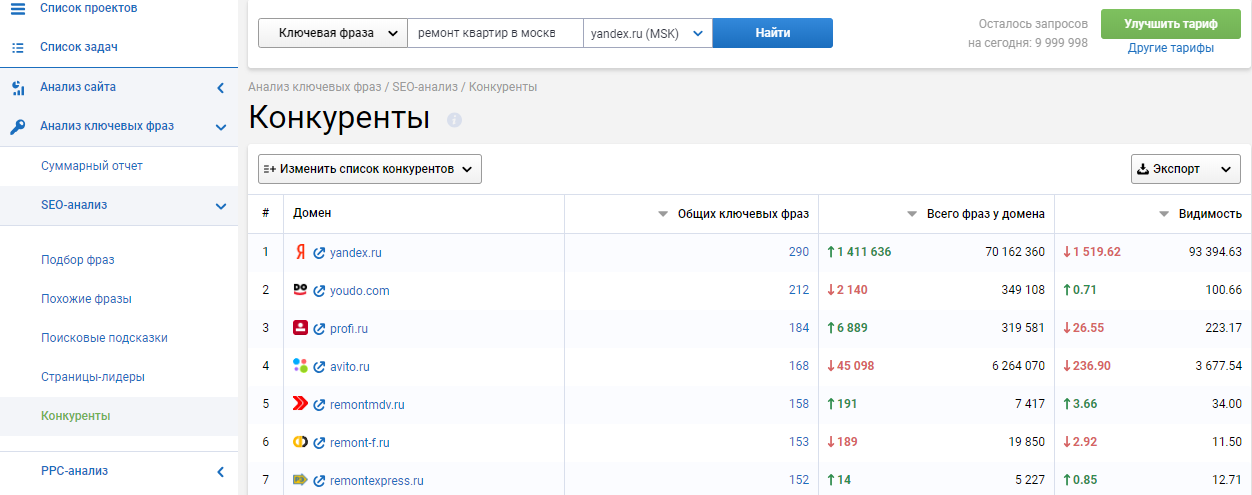Click the yandex.ru favicon
The width and height of the screenshot is (1252, 495).
point(300,252)
